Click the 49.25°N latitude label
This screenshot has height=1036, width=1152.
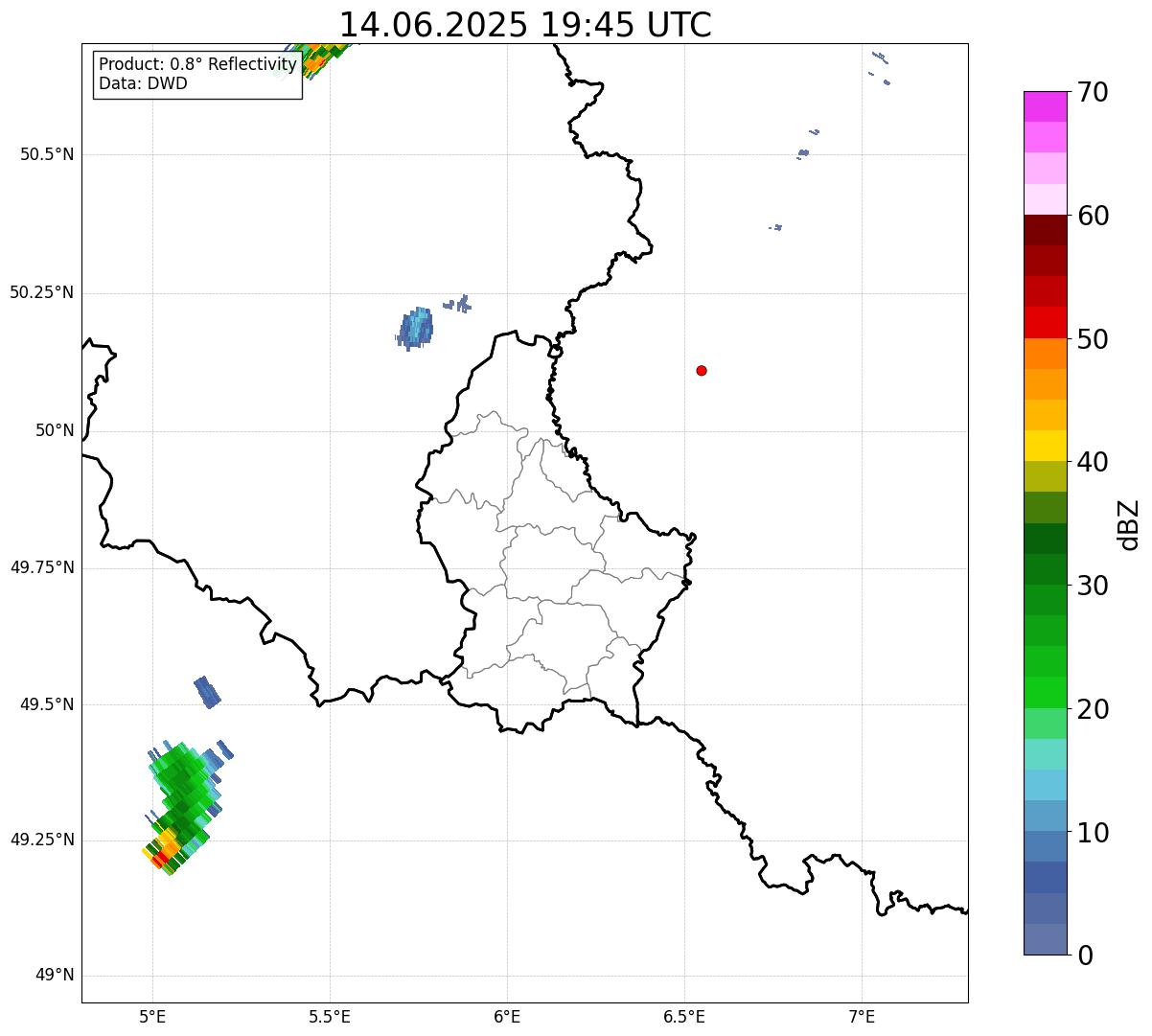42,840
